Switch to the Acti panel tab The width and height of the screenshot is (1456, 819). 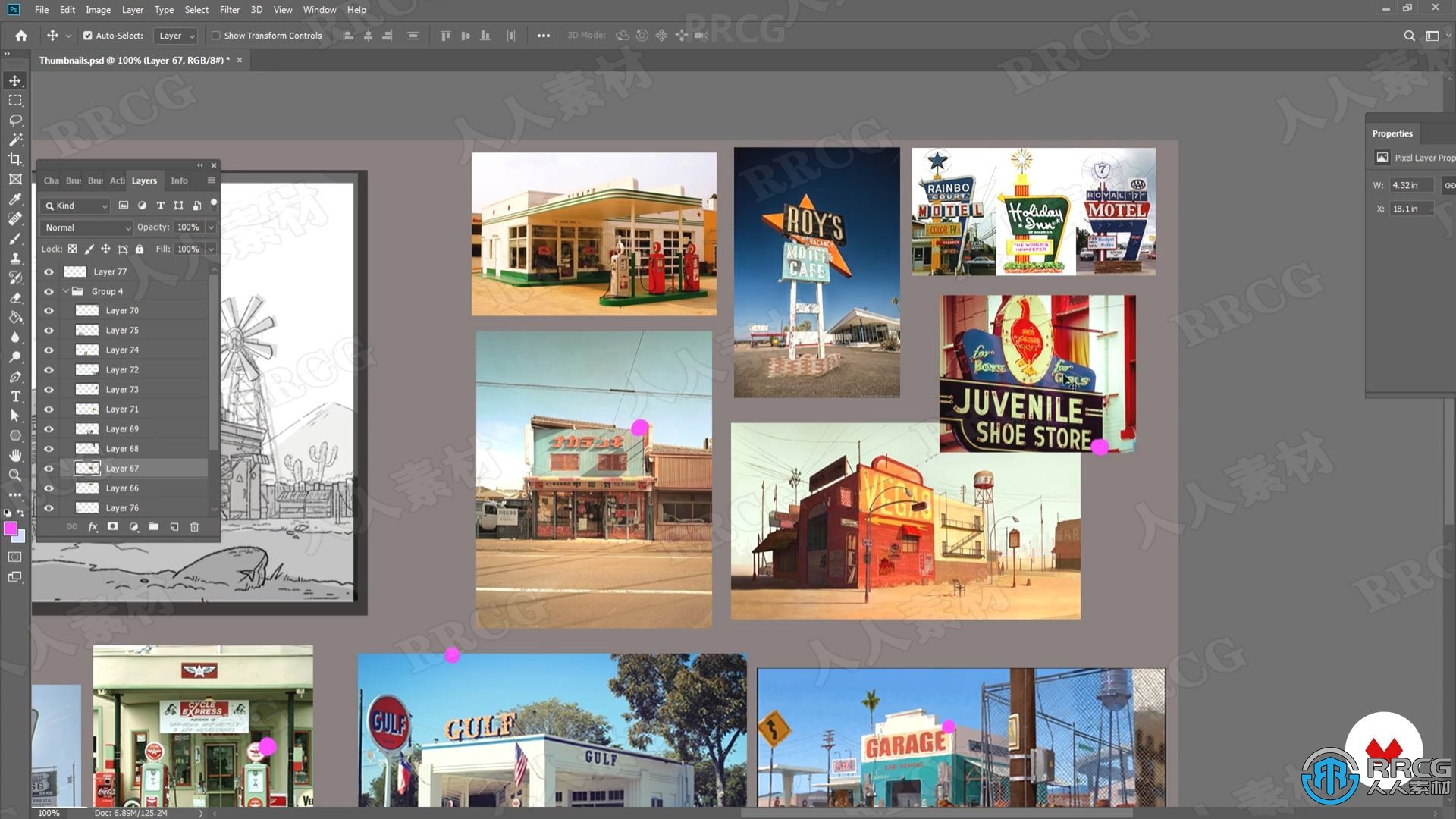(117, 180)
